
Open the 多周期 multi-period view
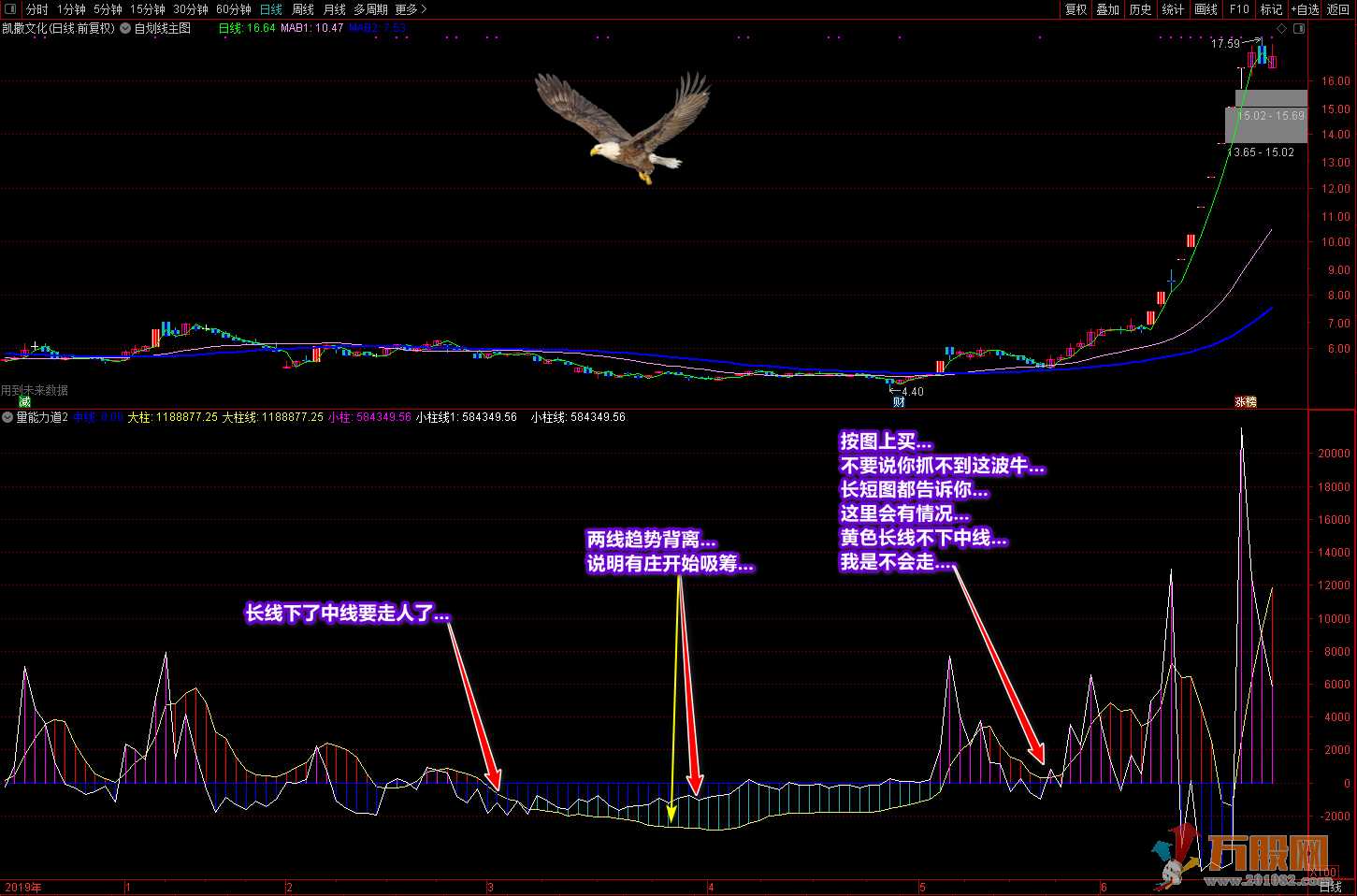point(370,9)
